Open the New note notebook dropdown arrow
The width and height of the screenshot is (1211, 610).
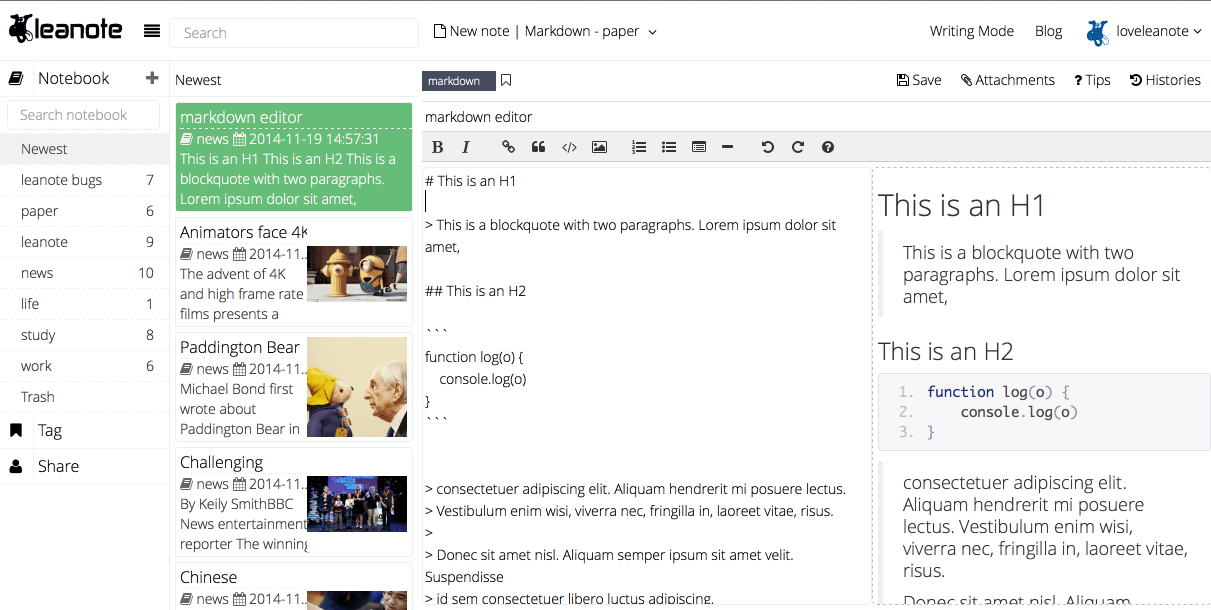[x=653, y=32]
